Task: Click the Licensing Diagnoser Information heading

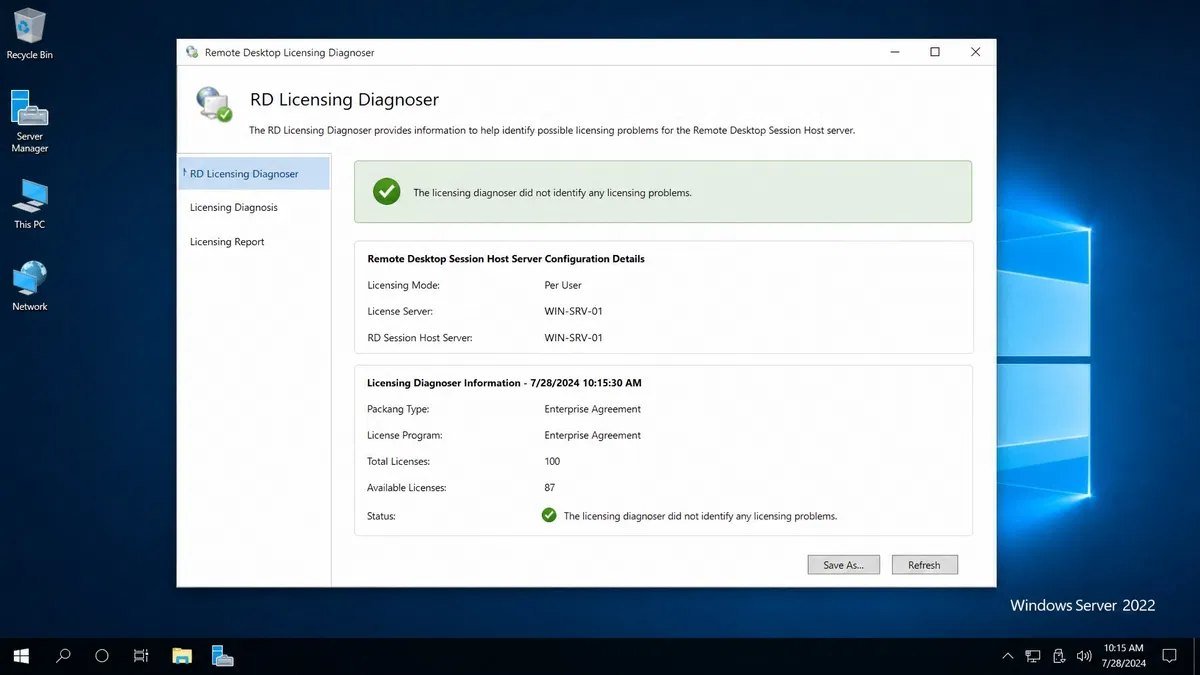Action: pos(504,382)
